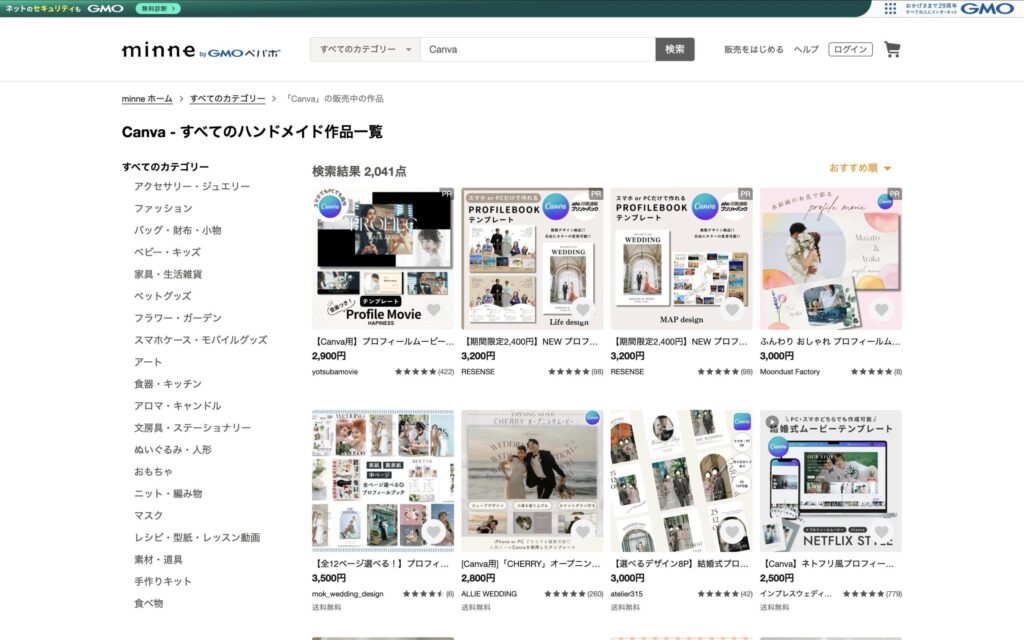Click heart on Moundust Factory profile movie
This screenshot has width=1024, height=640.
pyautogui.click(x=881, y=310)
